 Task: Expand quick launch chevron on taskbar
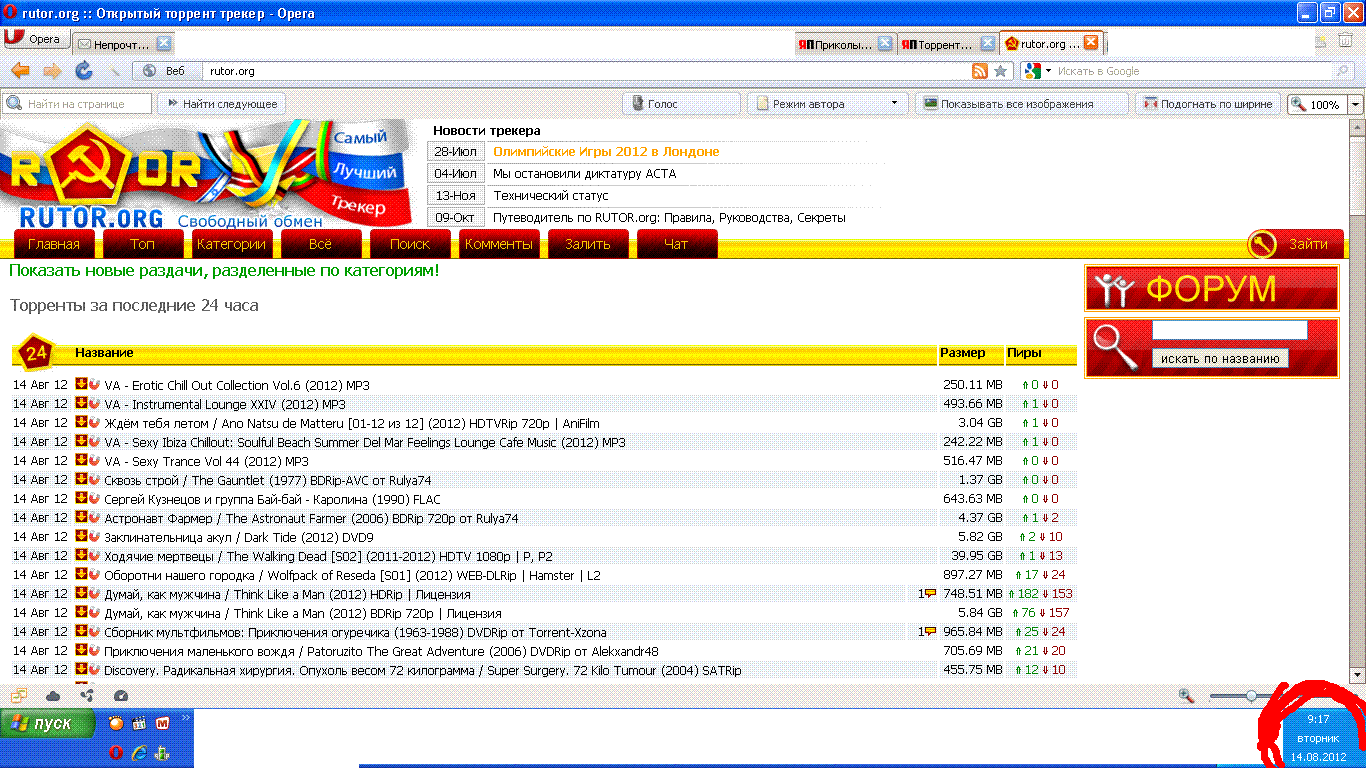click(x=185, y=718)
